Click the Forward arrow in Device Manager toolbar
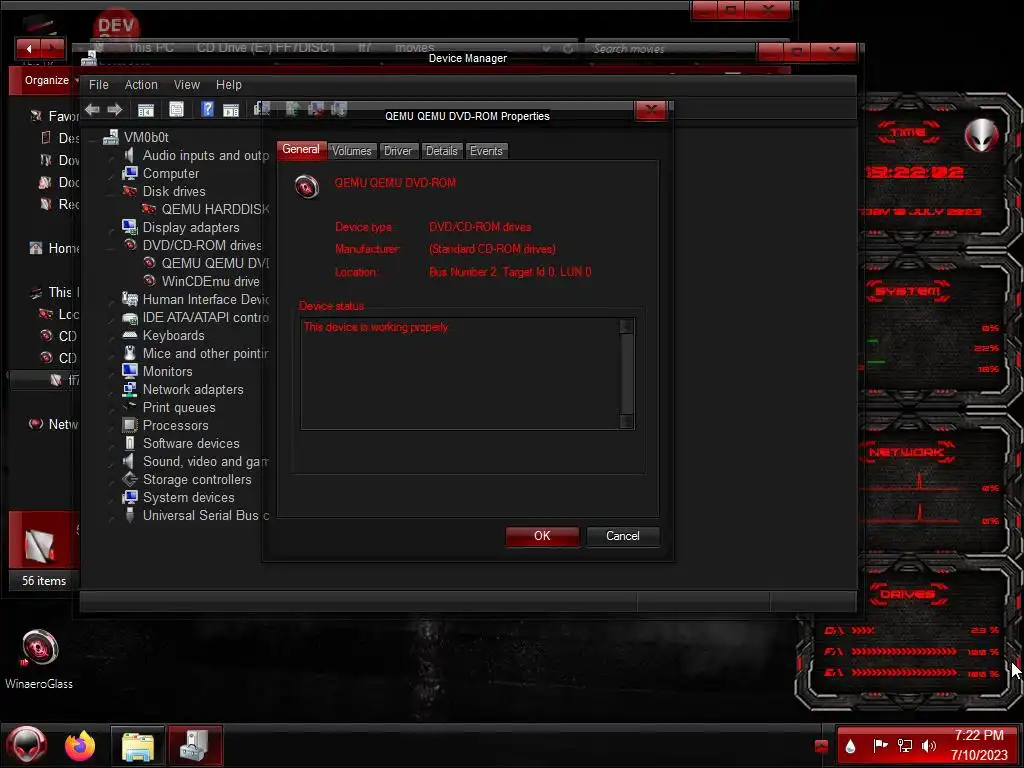Screen dimensions: 1024x768 115,110
